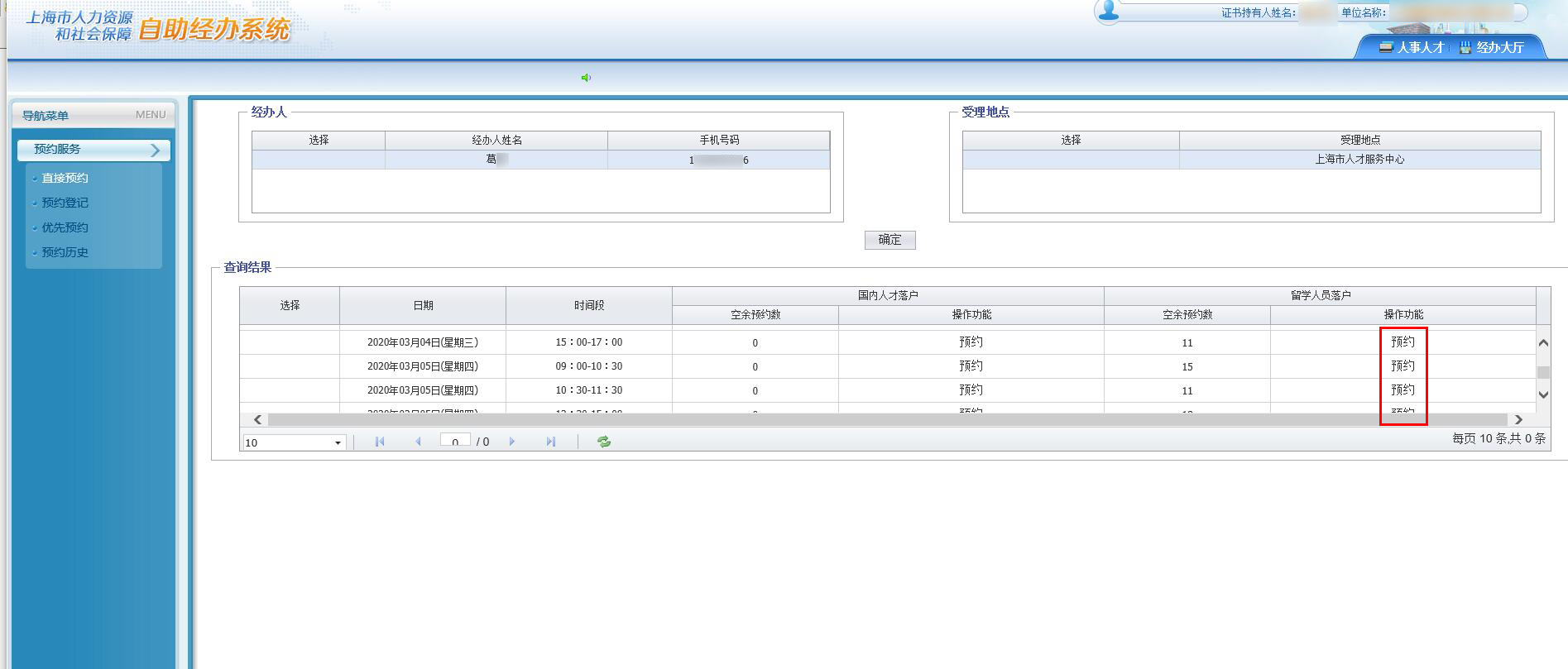Click the green speaker announcement icon

(x=586, y=78)
